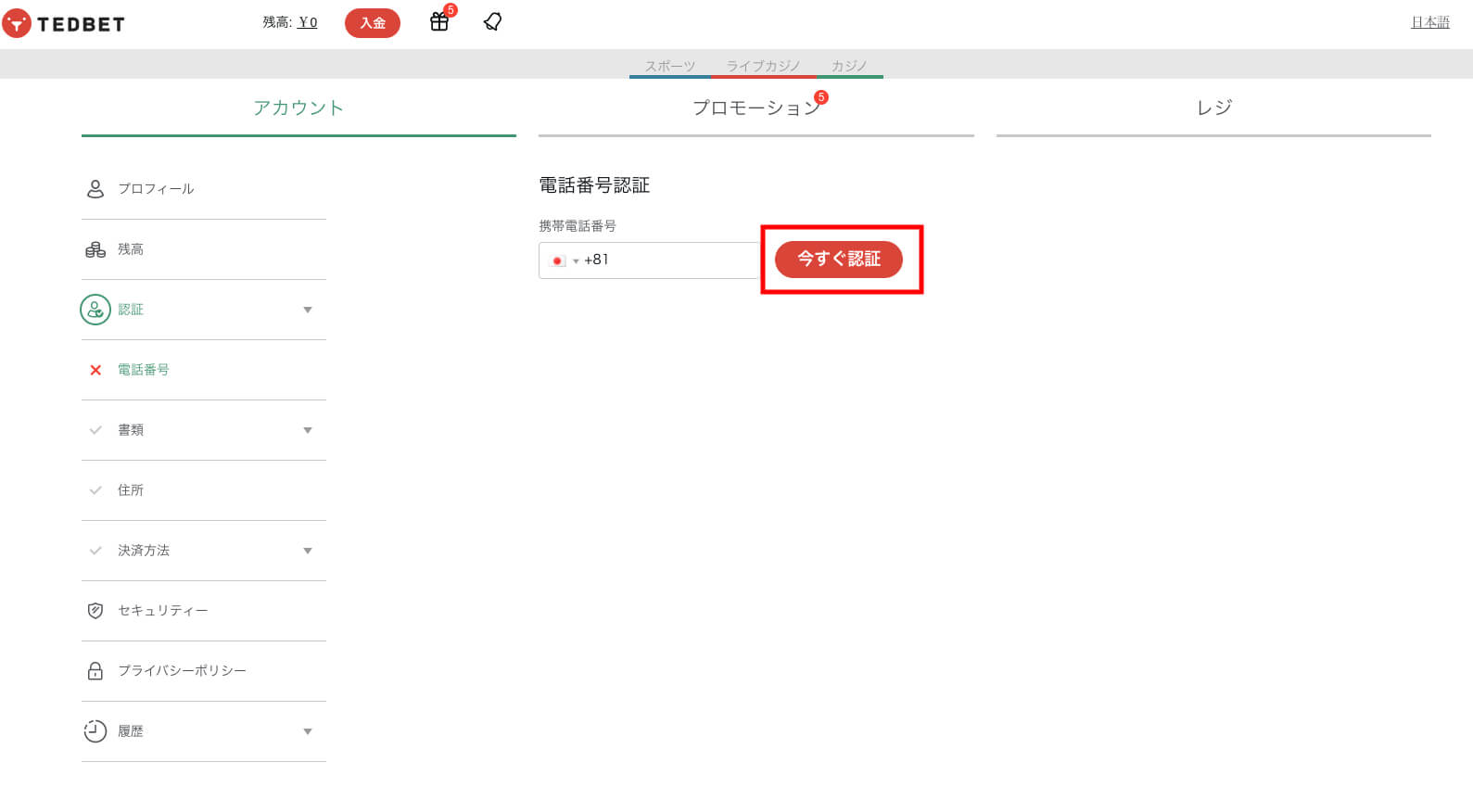Image resolution: width=1473 pixels, height=812 pixels.
Task: Click the 決済方法 sidebar label
Action: [x=144, y=551]
